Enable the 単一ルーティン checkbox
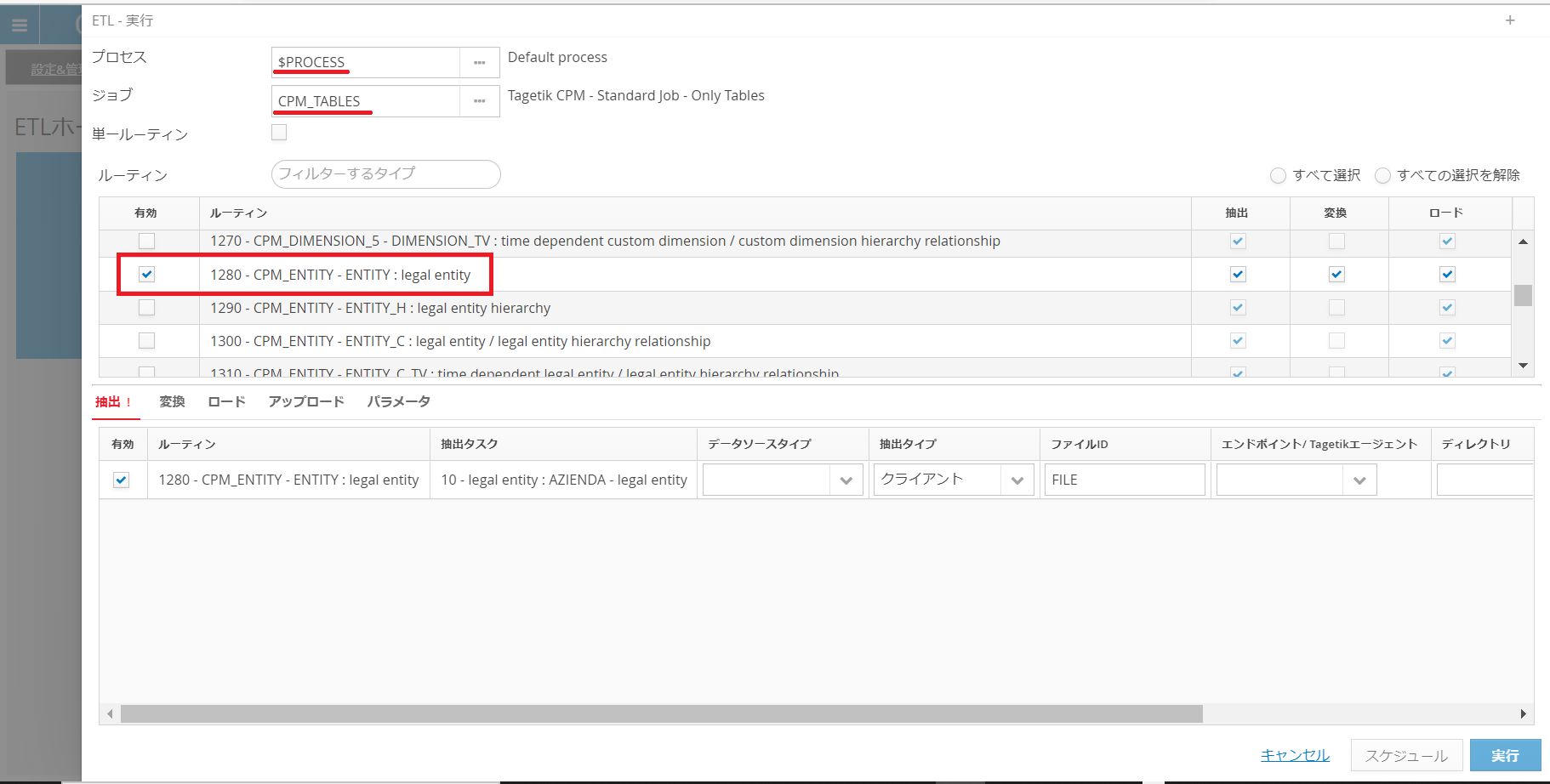The width and height of the screenshot is (1550, 784). tap(279, 133)
